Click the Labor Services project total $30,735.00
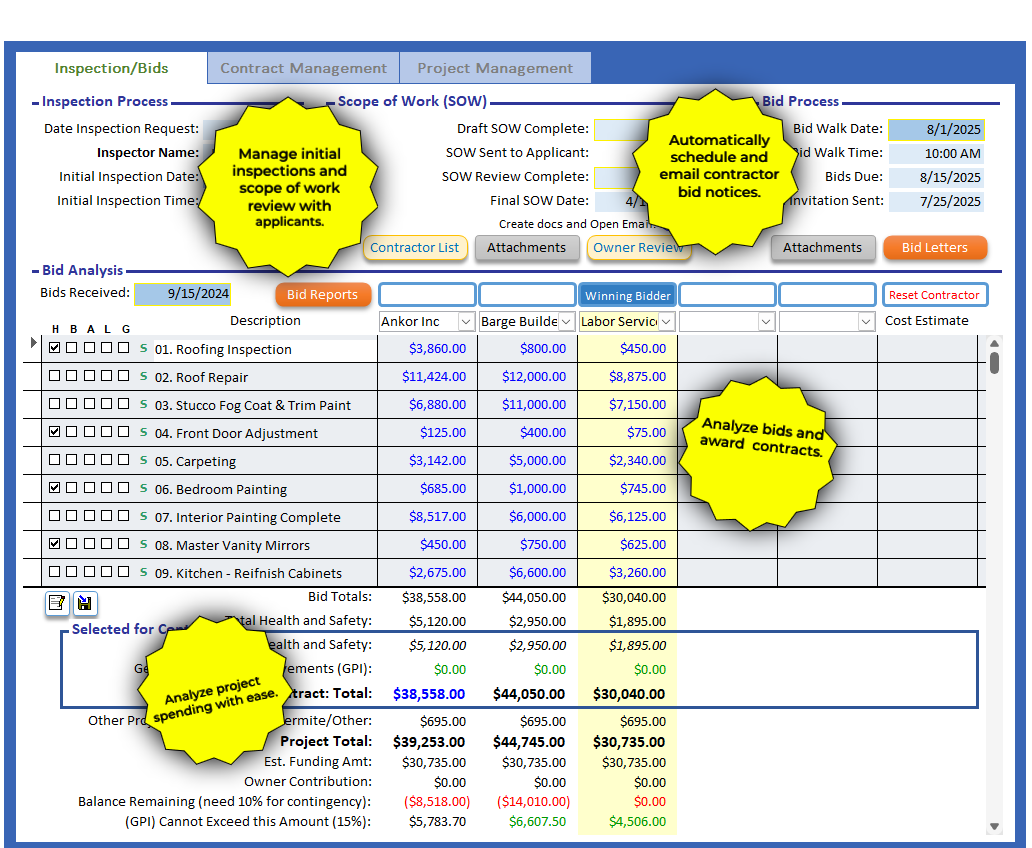Image resolution: width=1032 pixels, height=848 pixels. pyautogui.click(x=629, y=742)
